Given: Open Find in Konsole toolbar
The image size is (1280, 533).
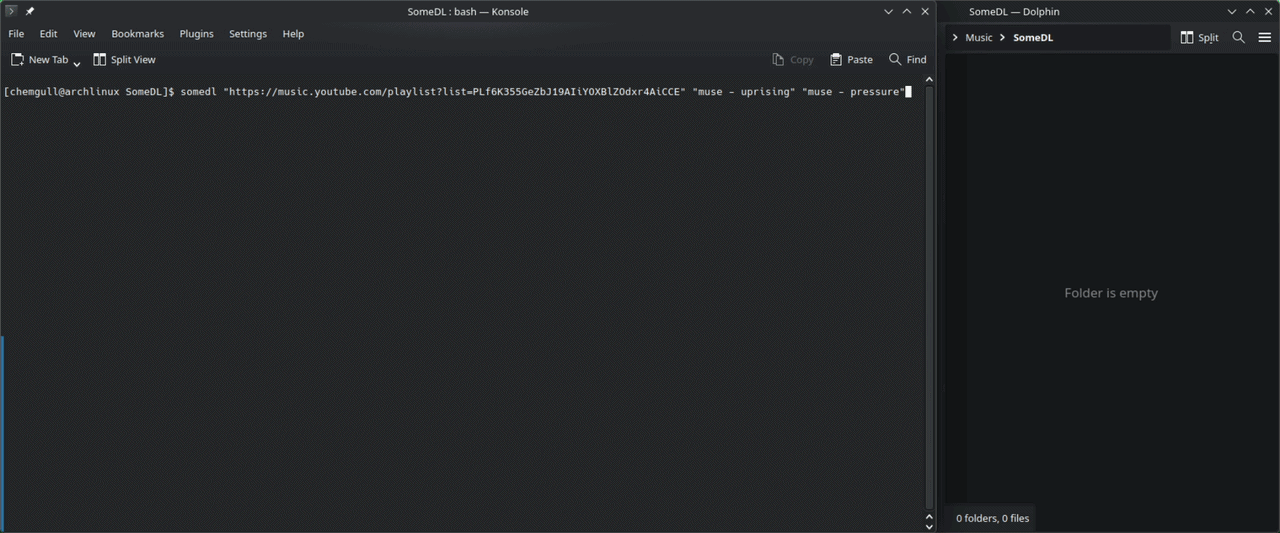Looking at the screenshot, I should [908, 60].
